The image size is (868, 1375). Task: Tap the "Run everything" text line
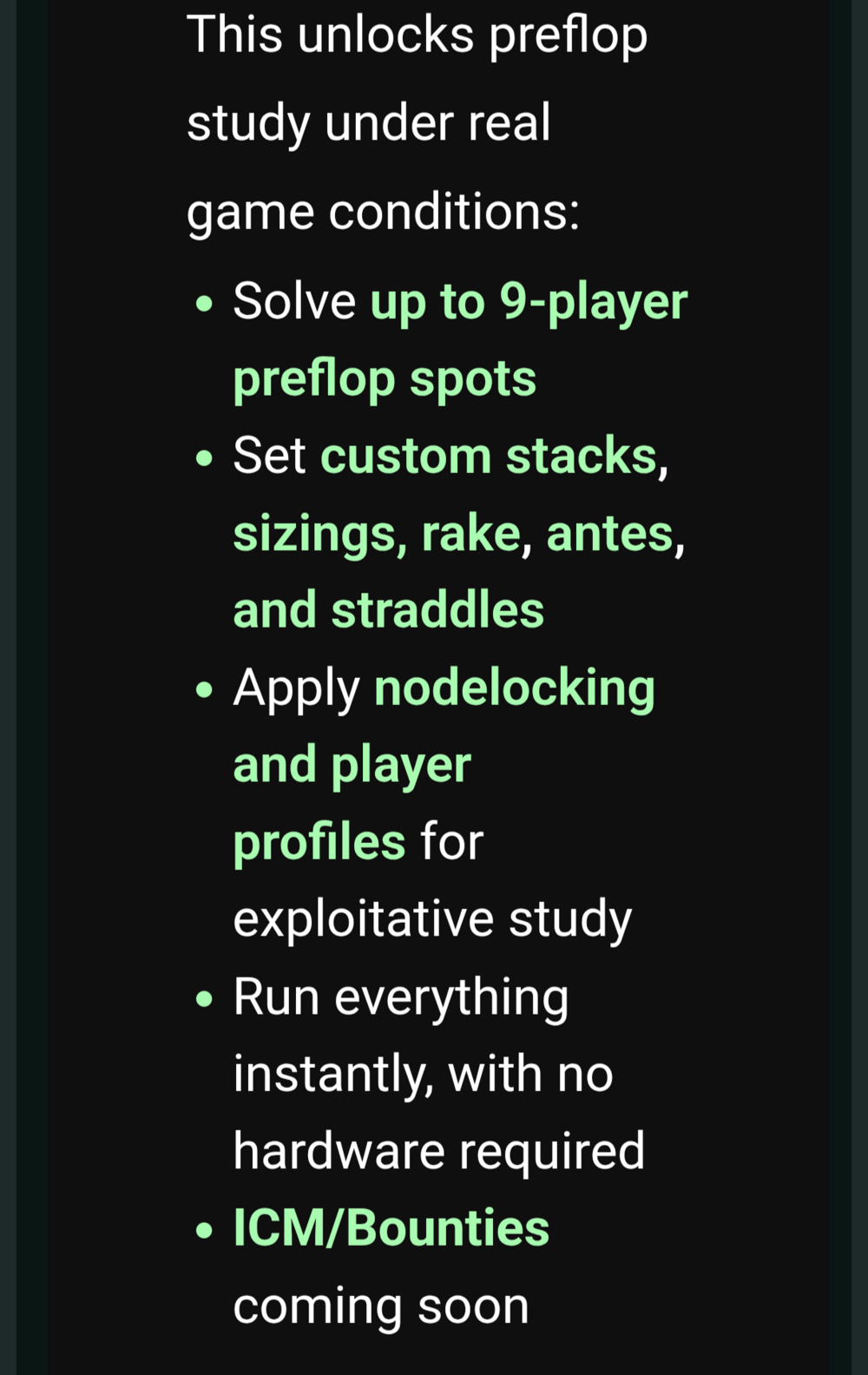point(400,997)
